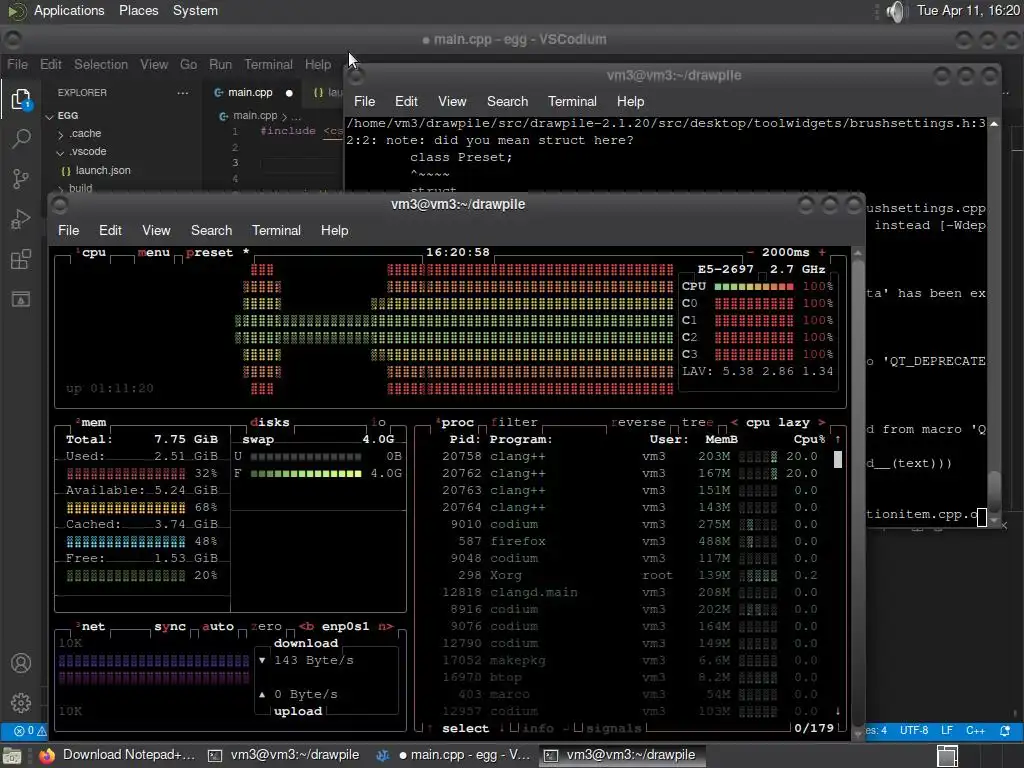This screenshot has height=768, width=1024.
Task: Click the C++ language mode status item
Action: click(975, 731)
